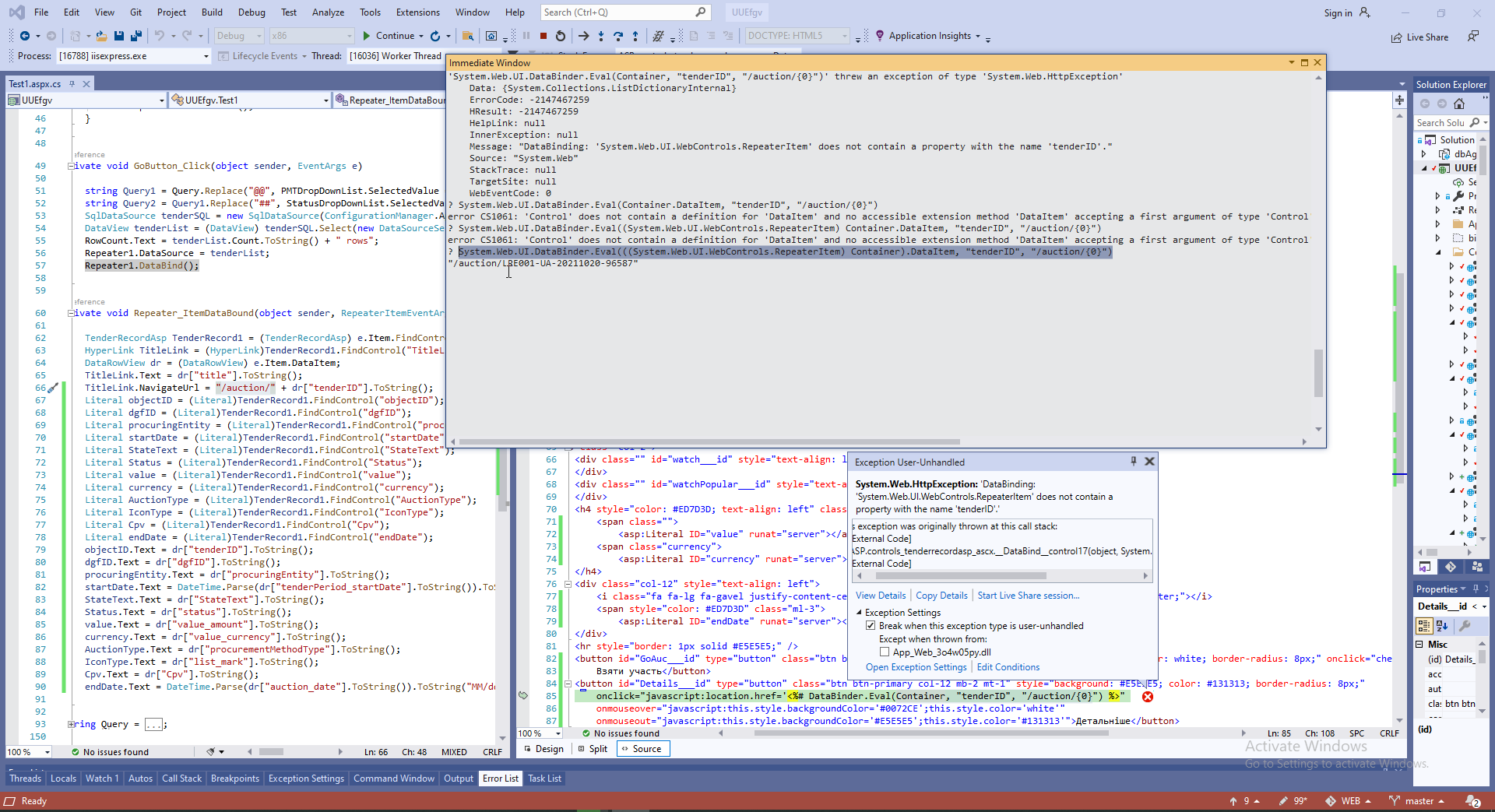Pin the Exception User-Unhandled popup
This screenshot has height=812, width=1495.
1134,462
